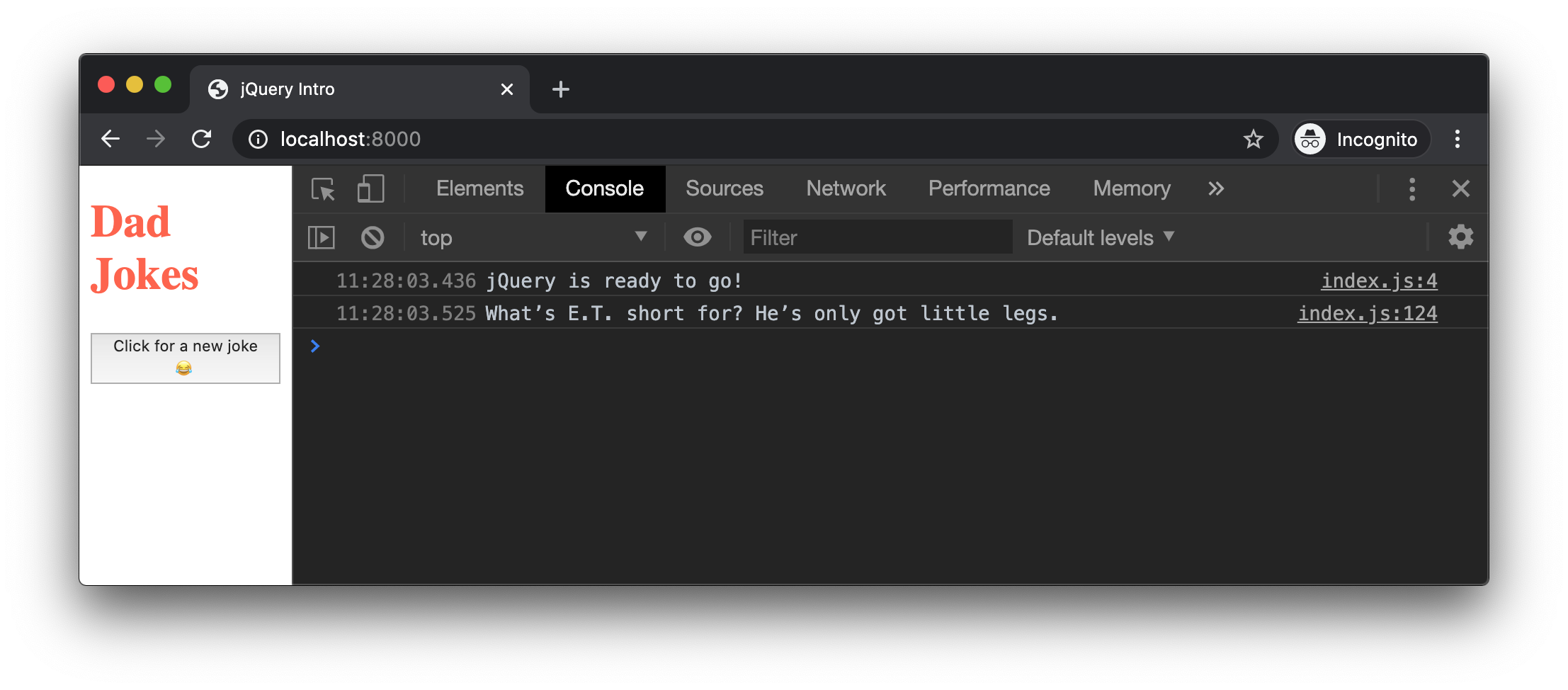Clear the console with the no-entry icon
The height and width of the screenshot is (690, 1568).
pyautogui.click(x=373, y=237)
